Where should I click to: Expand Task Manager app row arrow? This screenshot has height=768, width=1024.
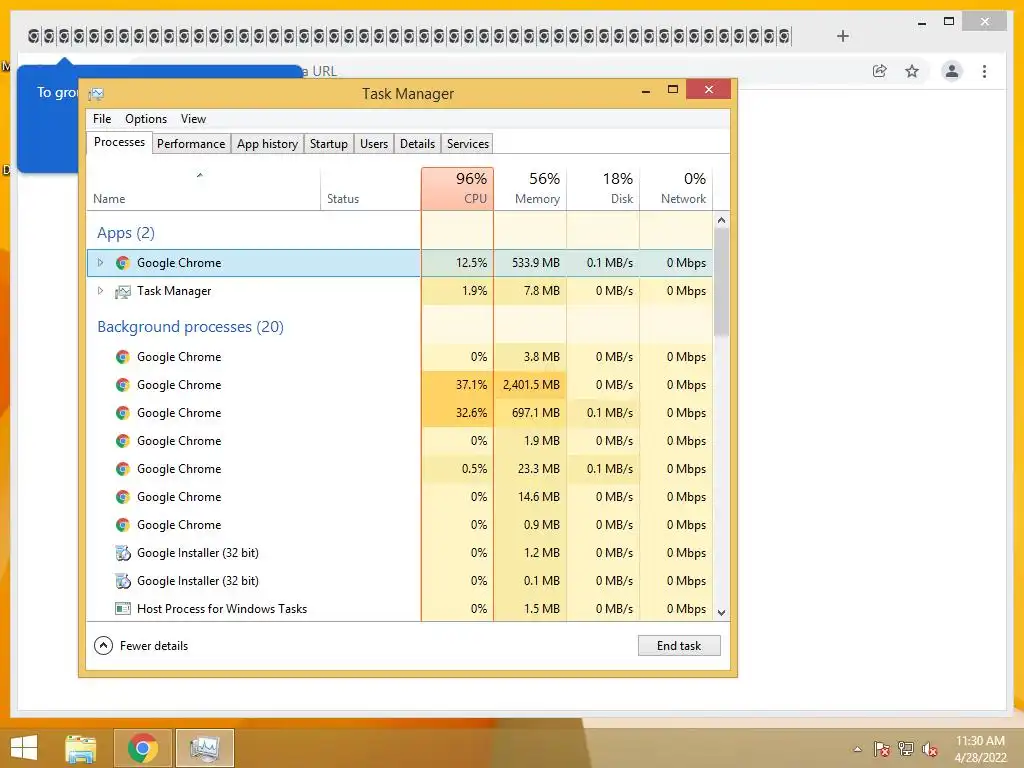[x=100, y=291]
